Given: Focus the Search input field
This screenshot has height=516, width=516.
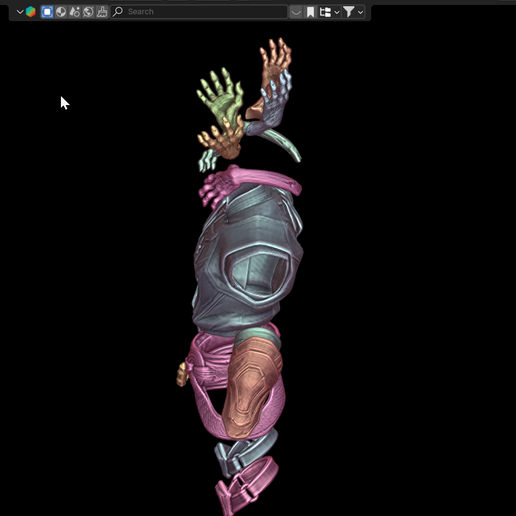Looking at the screenshot, I should click(x=199, y=12).
